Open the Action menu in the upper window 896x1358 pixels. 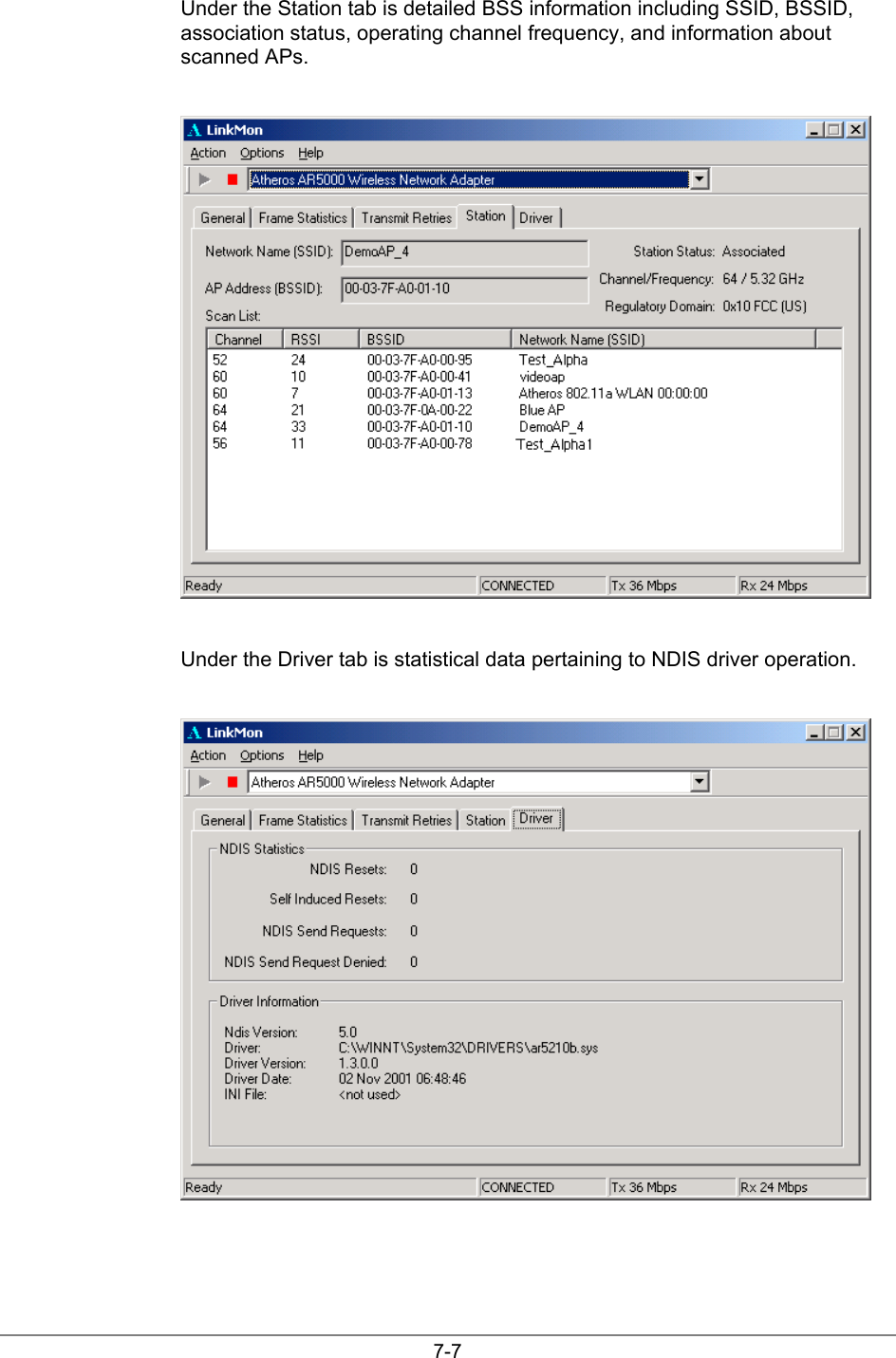click(x=208, y=153)
